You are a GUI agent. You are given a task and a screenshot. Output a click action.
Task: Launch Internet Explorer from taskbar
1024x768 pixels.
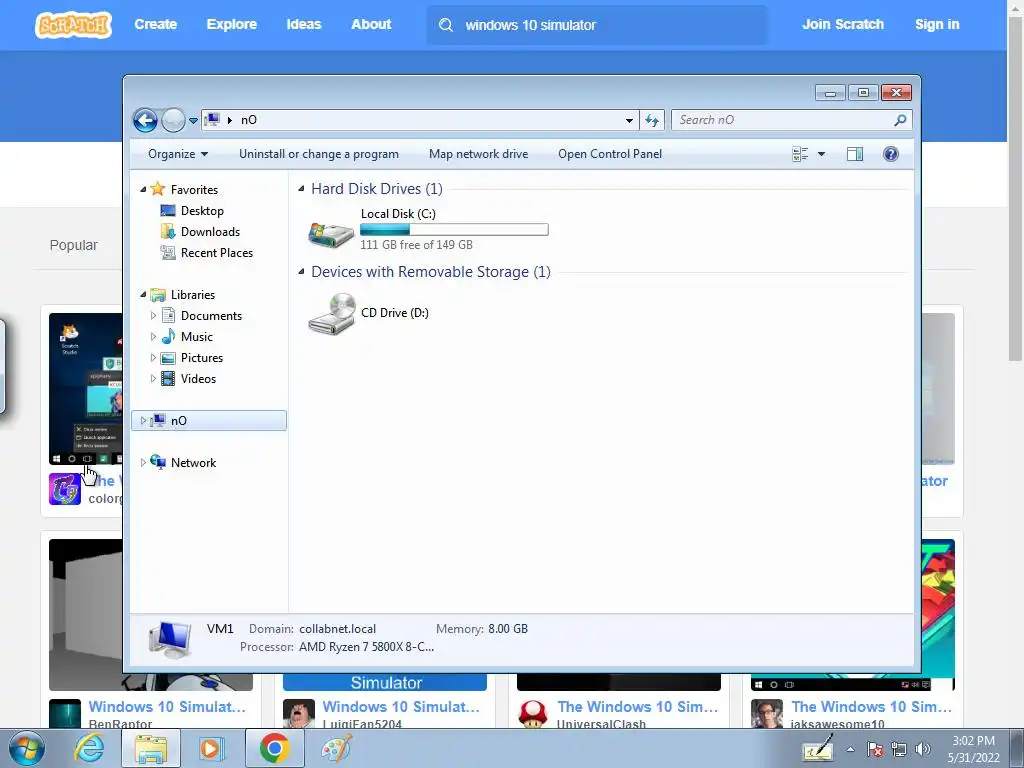pos(89,748)
